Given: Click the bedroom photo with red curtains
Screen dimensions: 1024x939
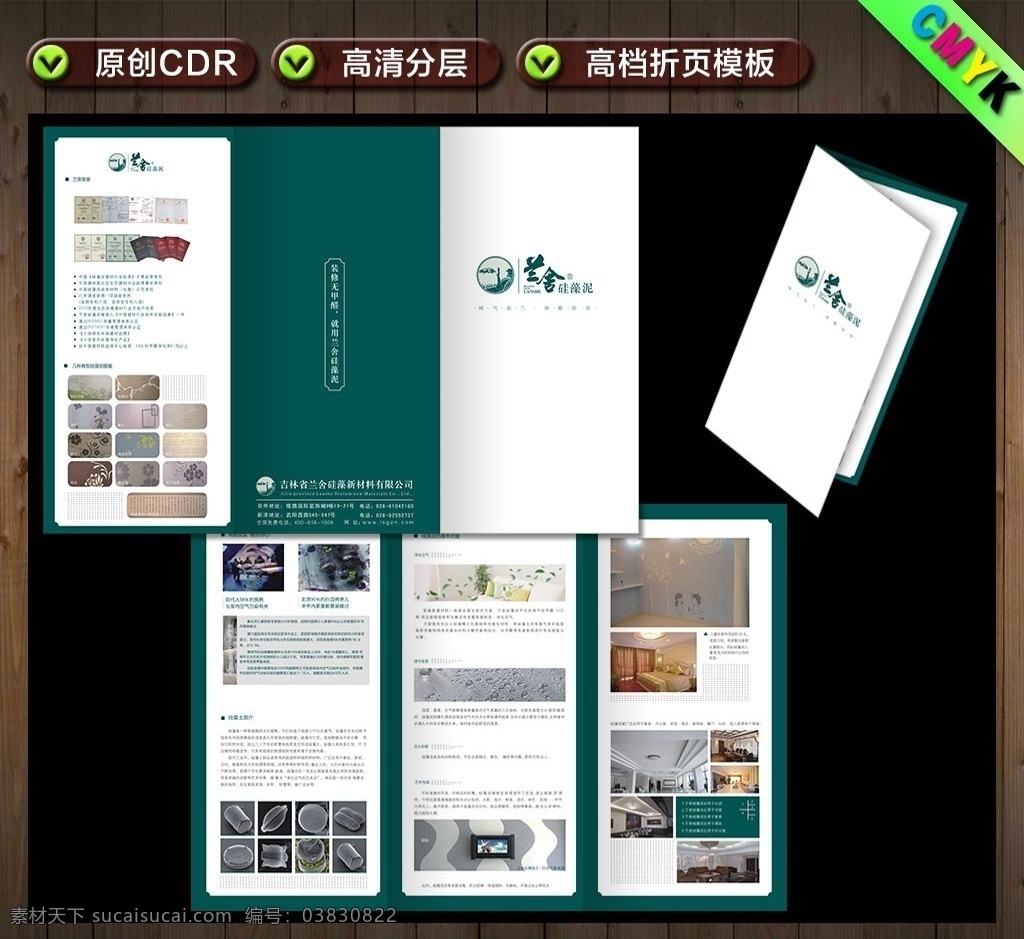Looking at the screenshot, I should pos(653,662).
